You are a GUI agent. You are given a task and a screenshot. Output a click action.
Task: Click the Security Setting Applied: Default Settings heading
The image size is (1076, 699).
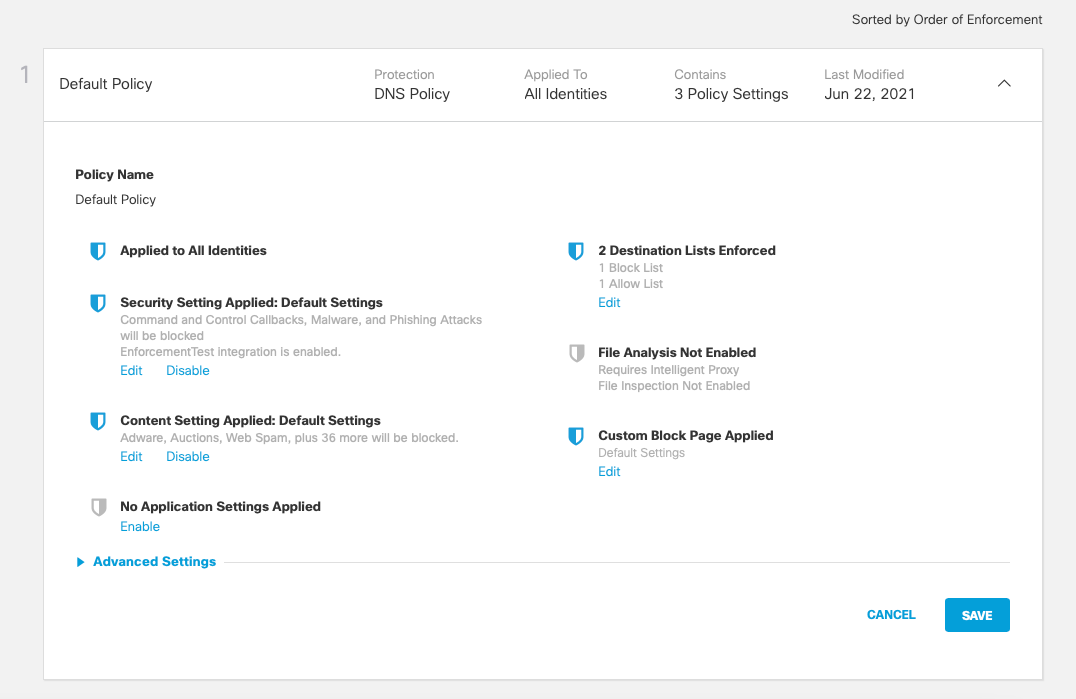[251, 303]
